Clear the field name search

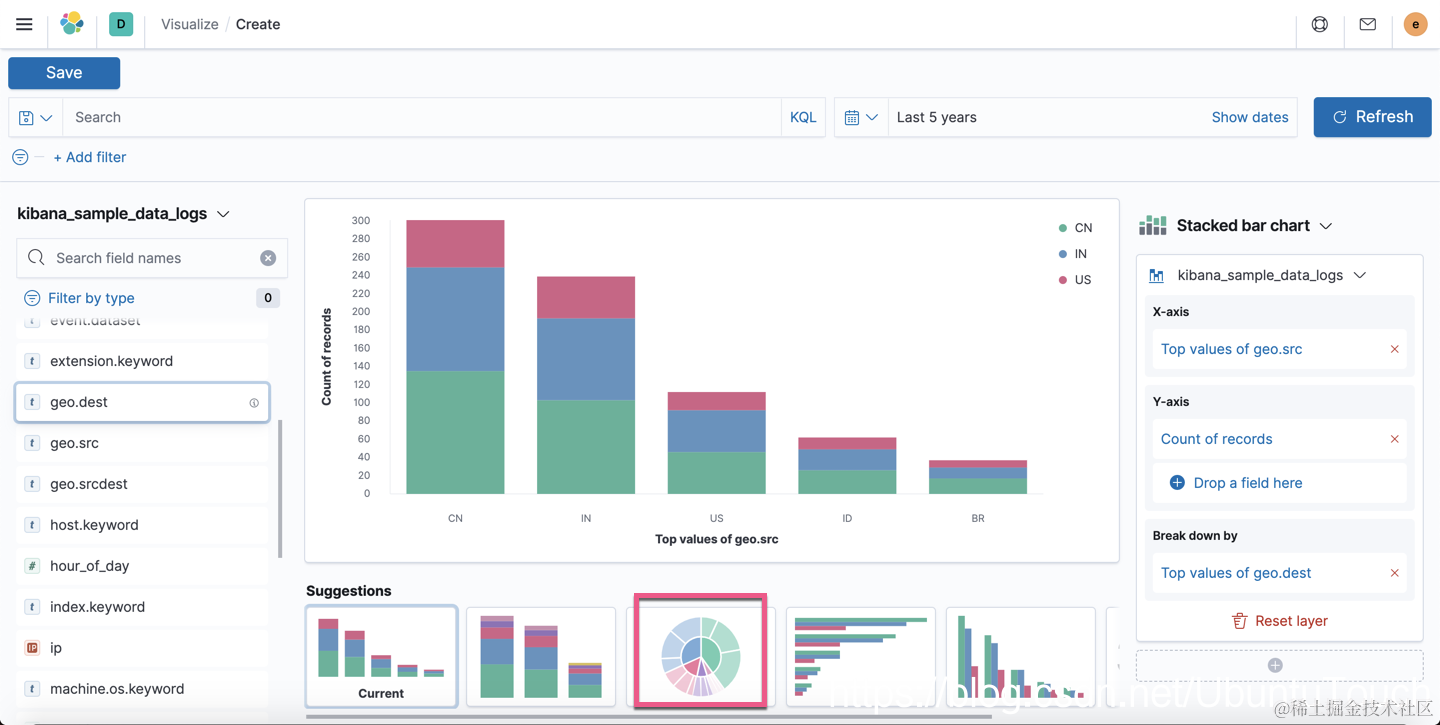[268, 258]
